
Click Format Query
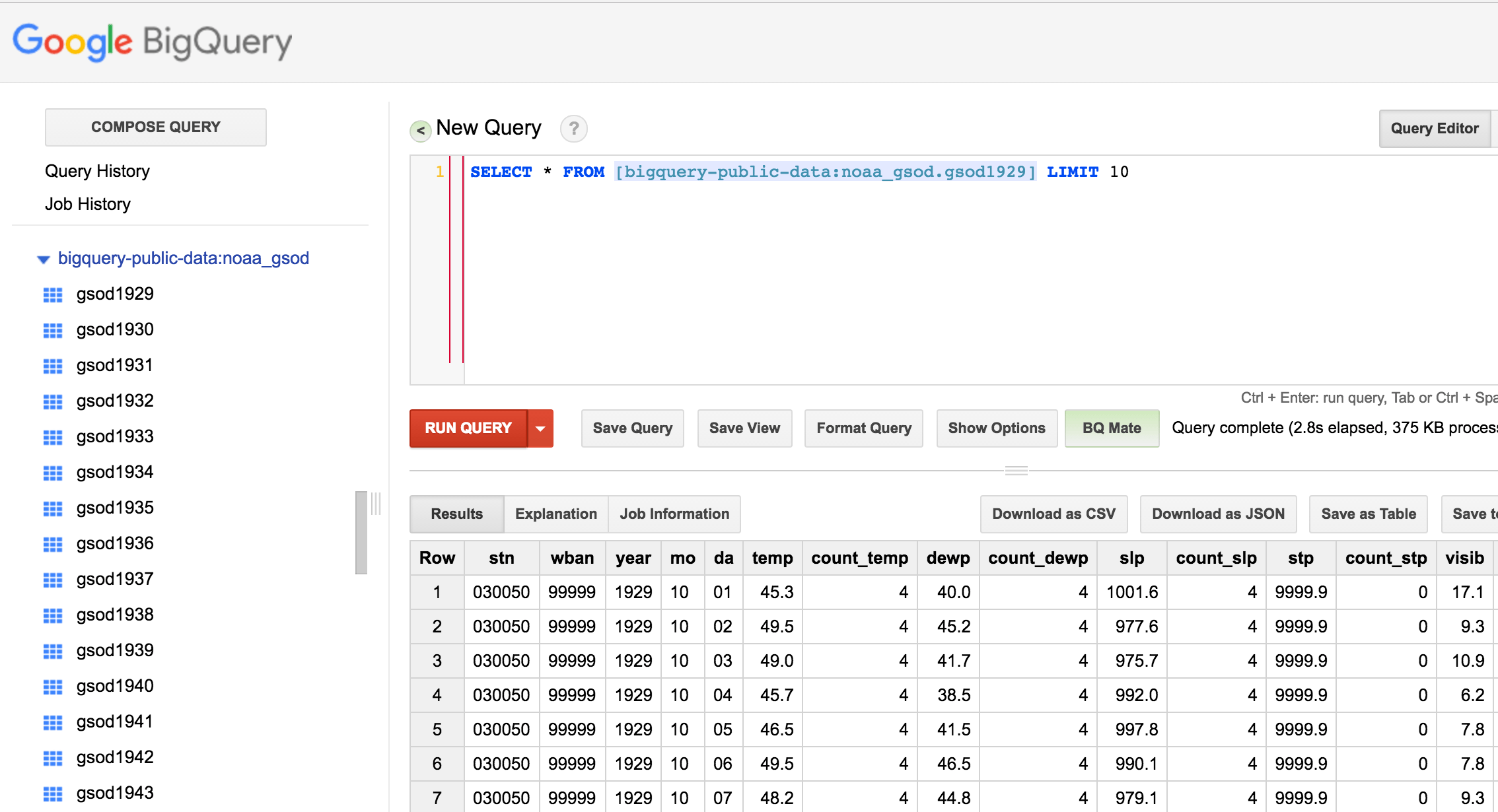[x=864, y=428]
